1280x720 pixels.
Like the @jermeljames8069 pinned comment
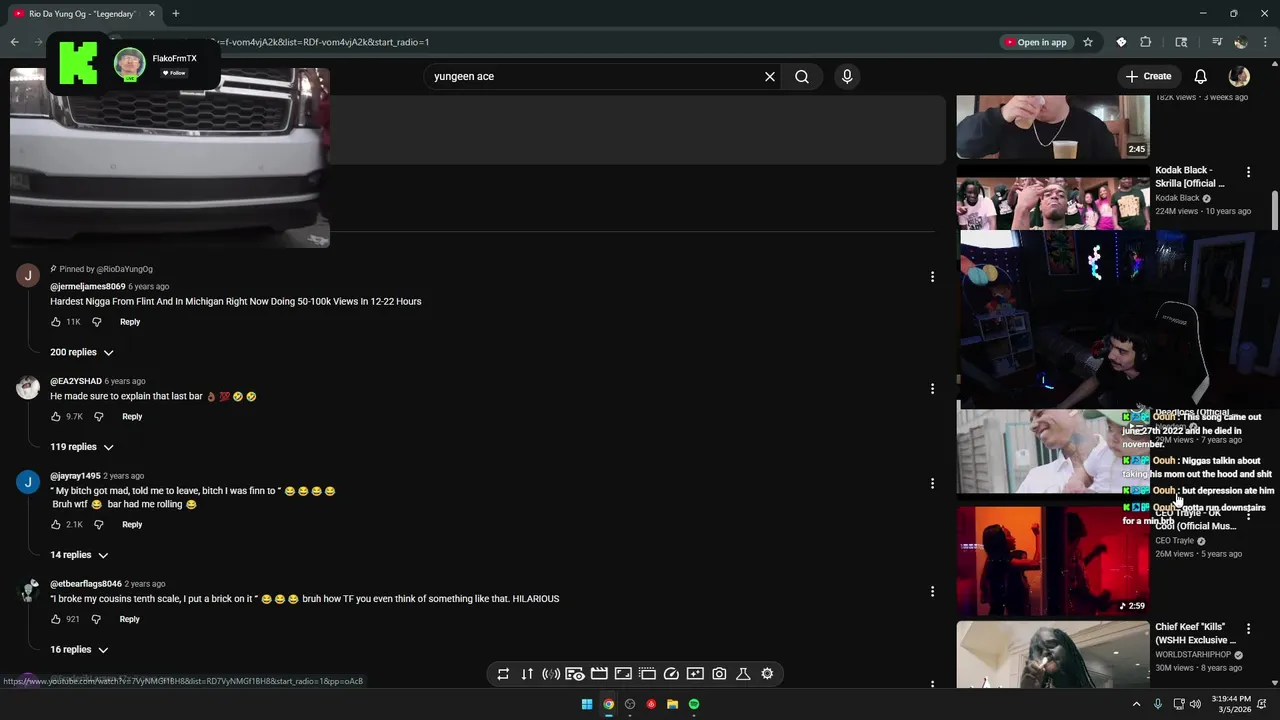tap(56, 322)
